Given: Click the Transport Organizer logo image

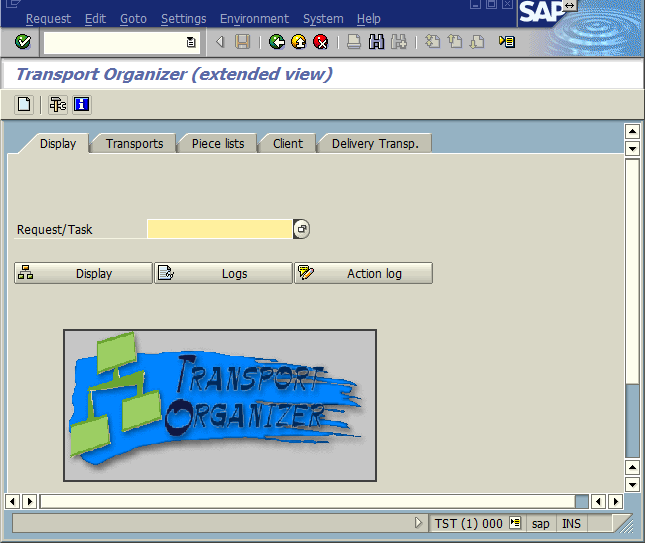Looking at the screenshot, I should (x=220, y=405).
